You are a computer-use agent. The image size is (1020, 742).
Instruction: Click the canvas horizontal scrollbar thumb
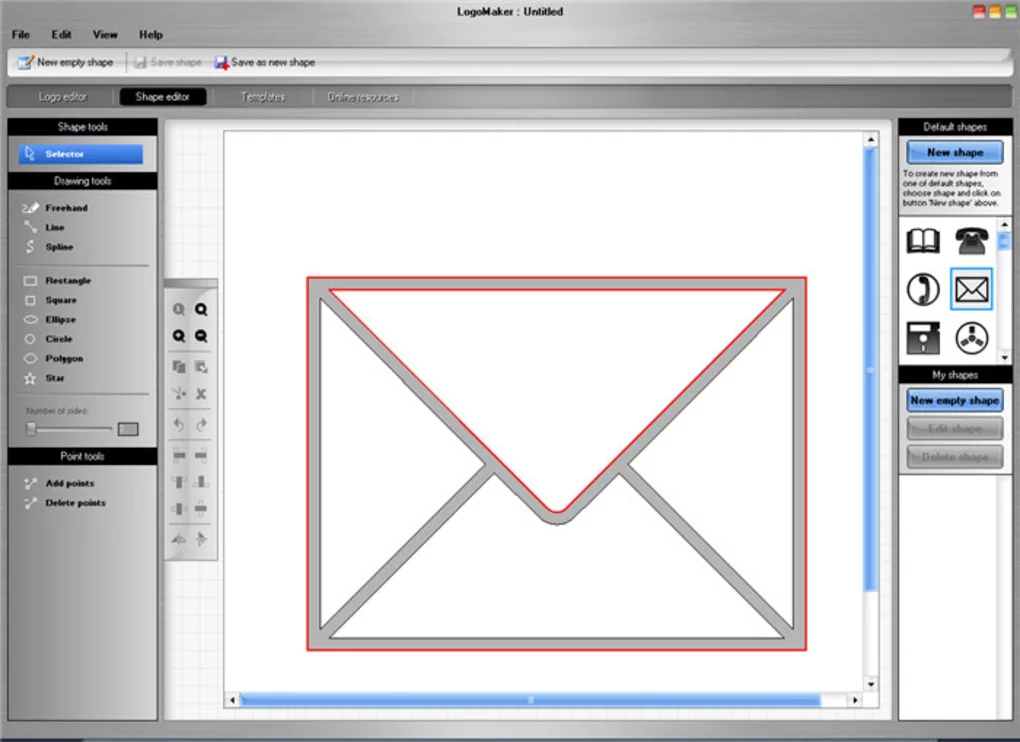531,700
